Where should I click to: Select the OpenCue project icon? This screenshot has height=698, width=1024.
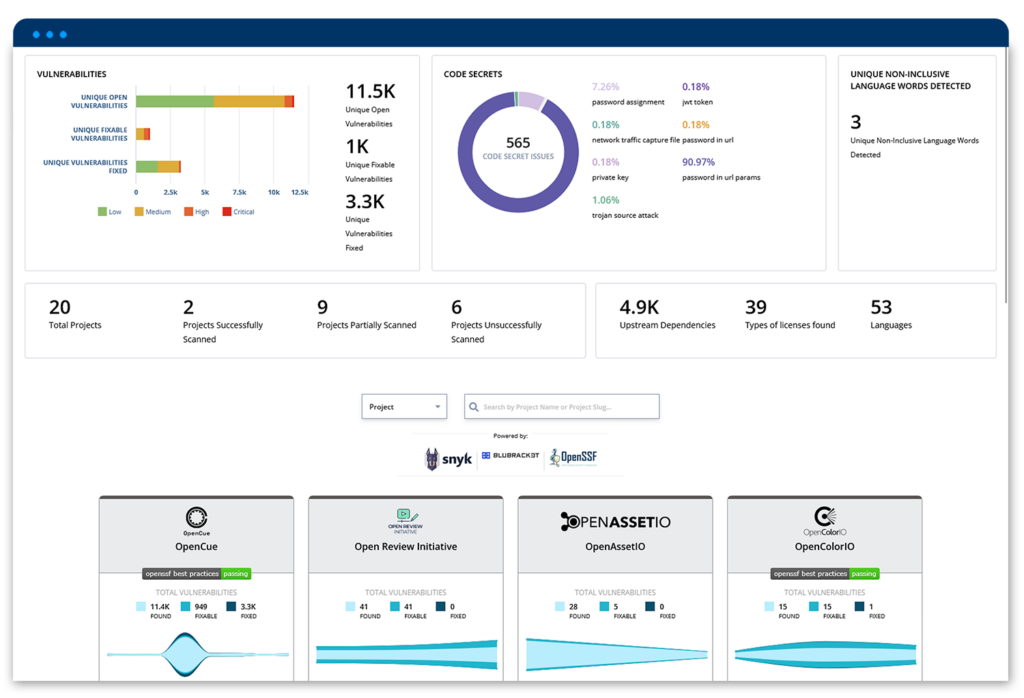tap(195, 518)
